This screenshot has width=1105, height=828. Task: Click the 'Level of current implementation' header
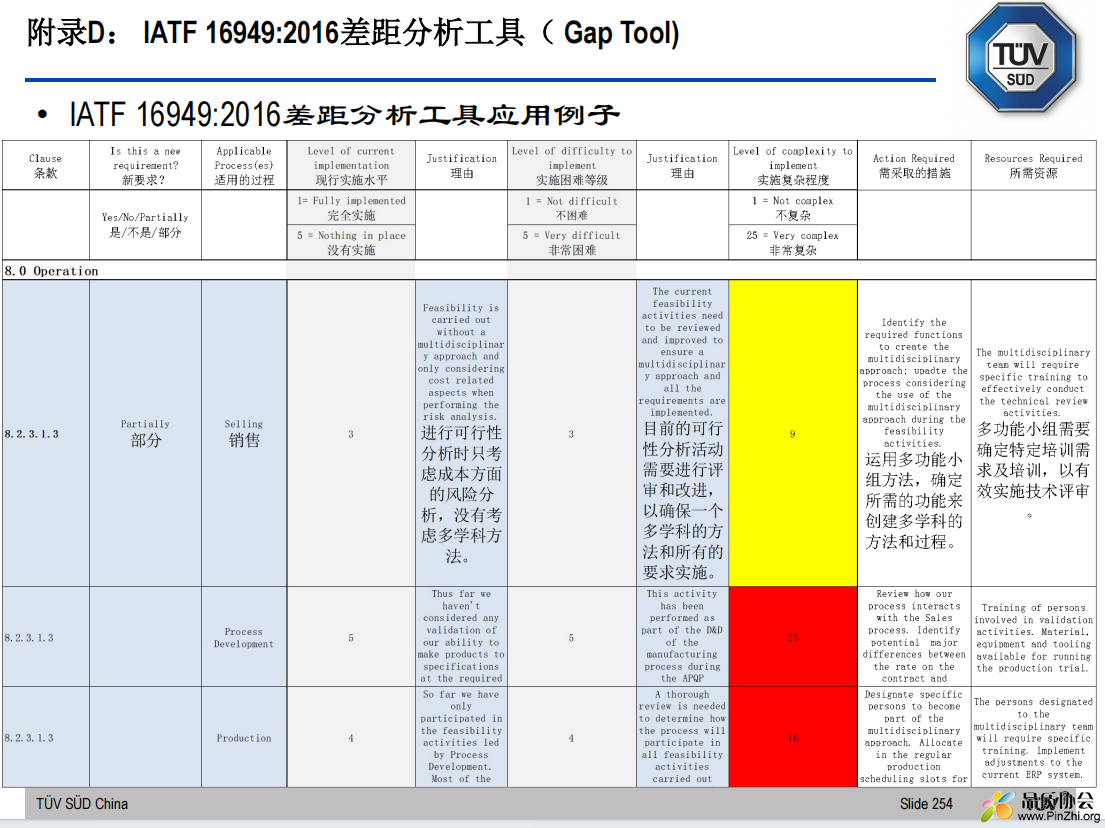coord(351,166)
